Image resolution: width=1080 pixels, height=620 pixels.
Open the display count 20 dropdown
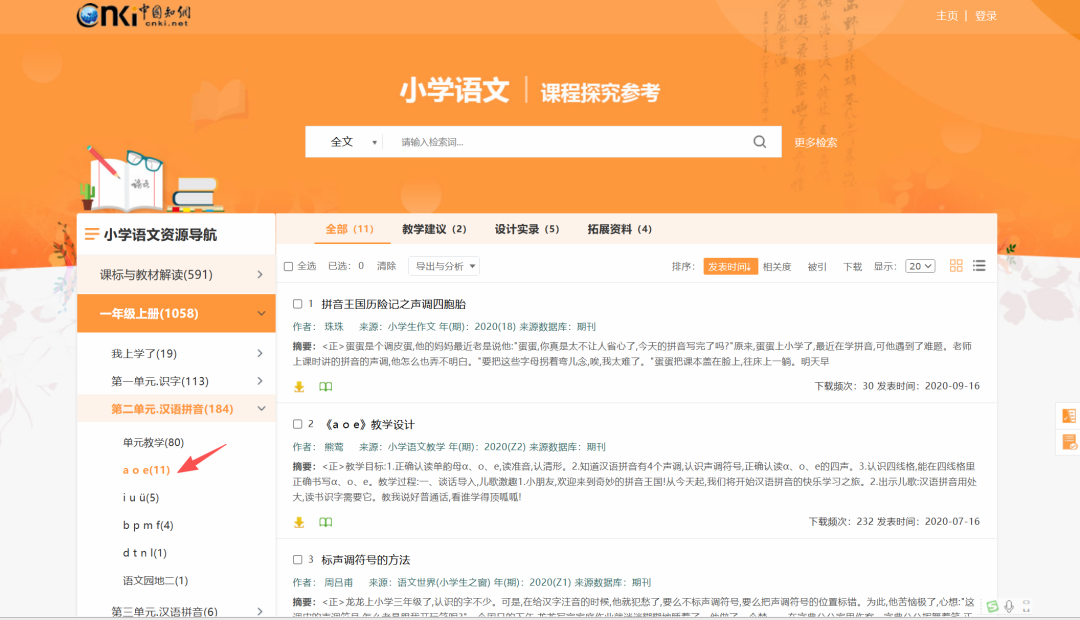click(920, 266)
